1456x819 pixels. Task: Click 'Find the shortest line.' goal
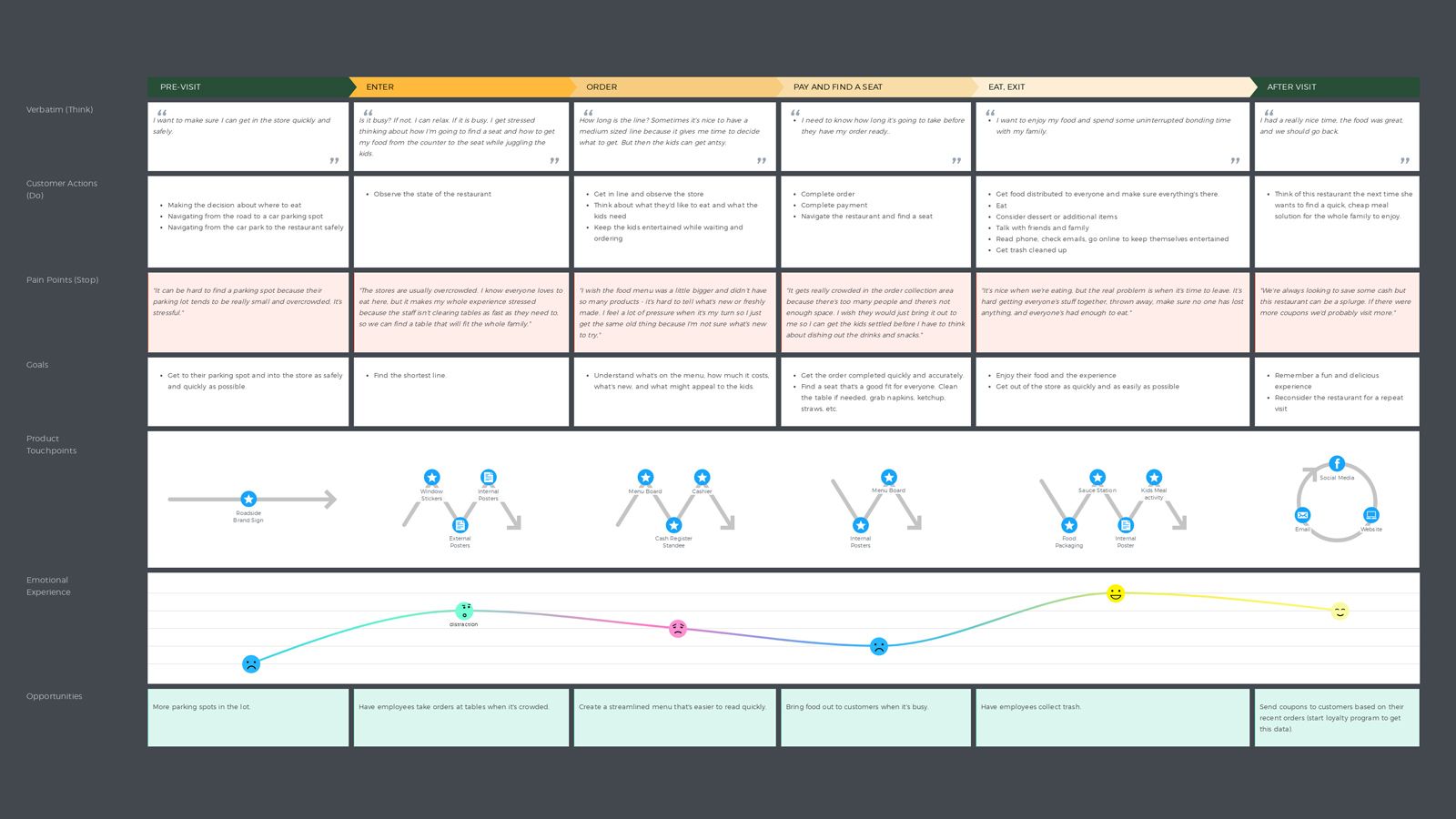click(x=409, y=375)
